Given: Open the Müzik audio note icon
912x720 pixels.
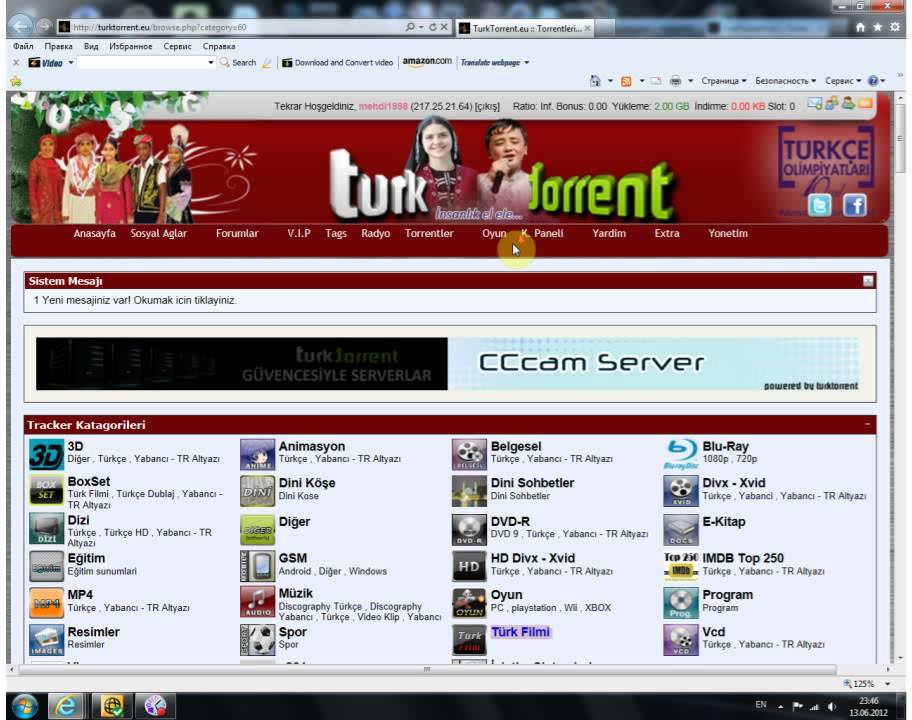Looking at the screenshot, I should click(258, 603).
